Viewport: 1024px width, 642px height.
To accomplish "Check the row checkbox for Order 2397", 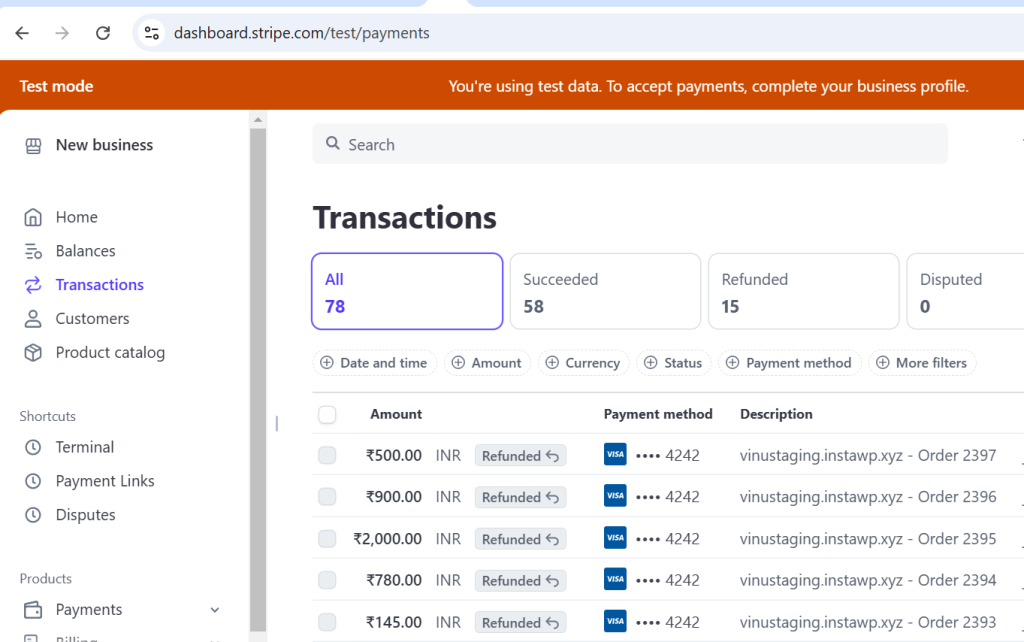I will point(327,455).
